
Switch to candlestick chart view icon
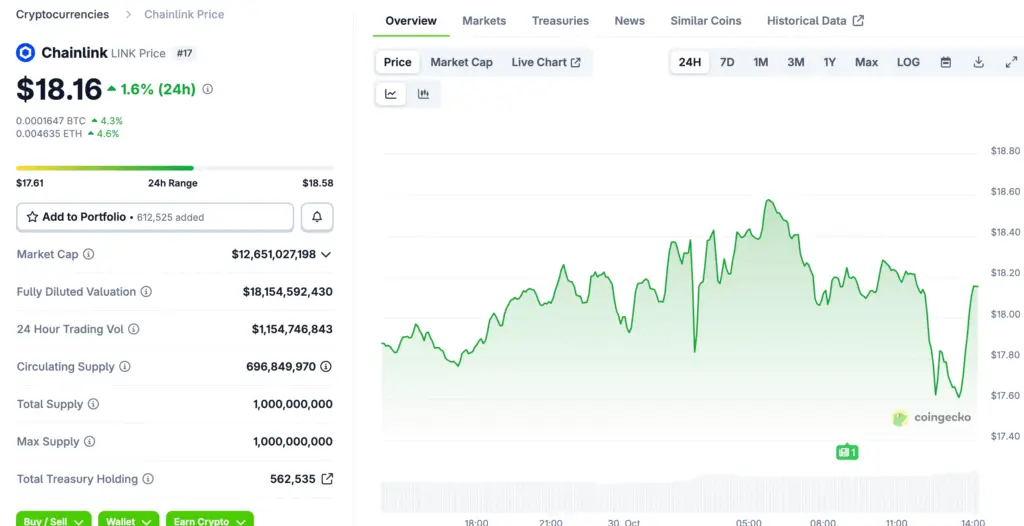pos(423,94)
